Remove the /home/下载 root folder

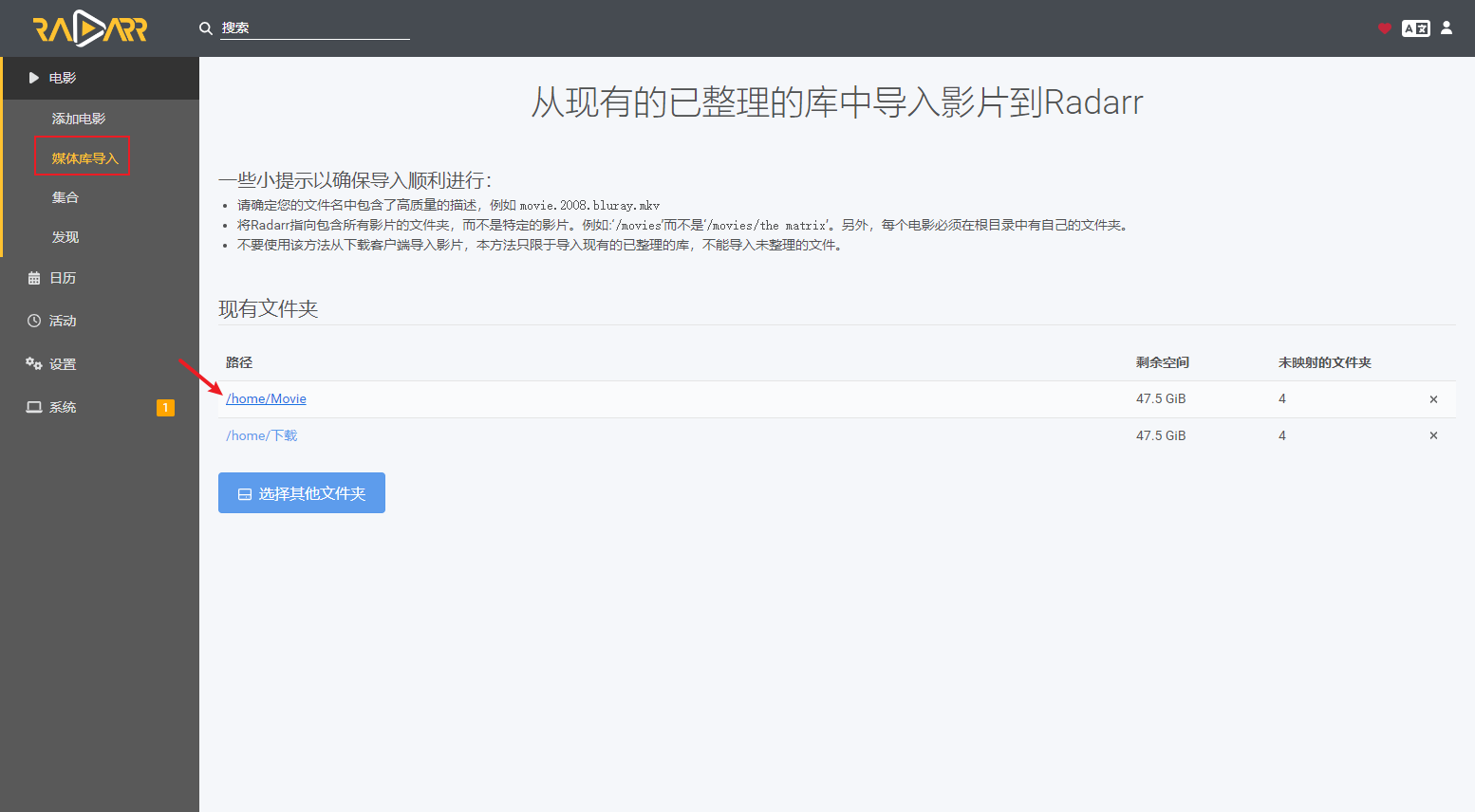coord(1433,435)
